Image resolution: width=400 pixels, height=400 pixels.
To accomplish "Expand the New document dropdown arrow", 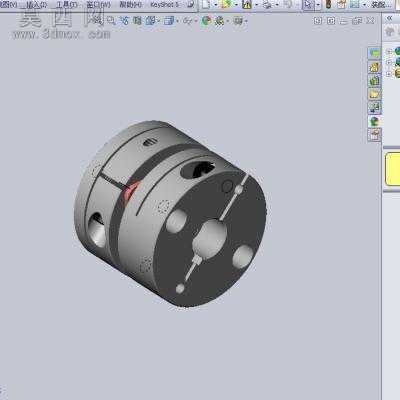I will 216,5.
